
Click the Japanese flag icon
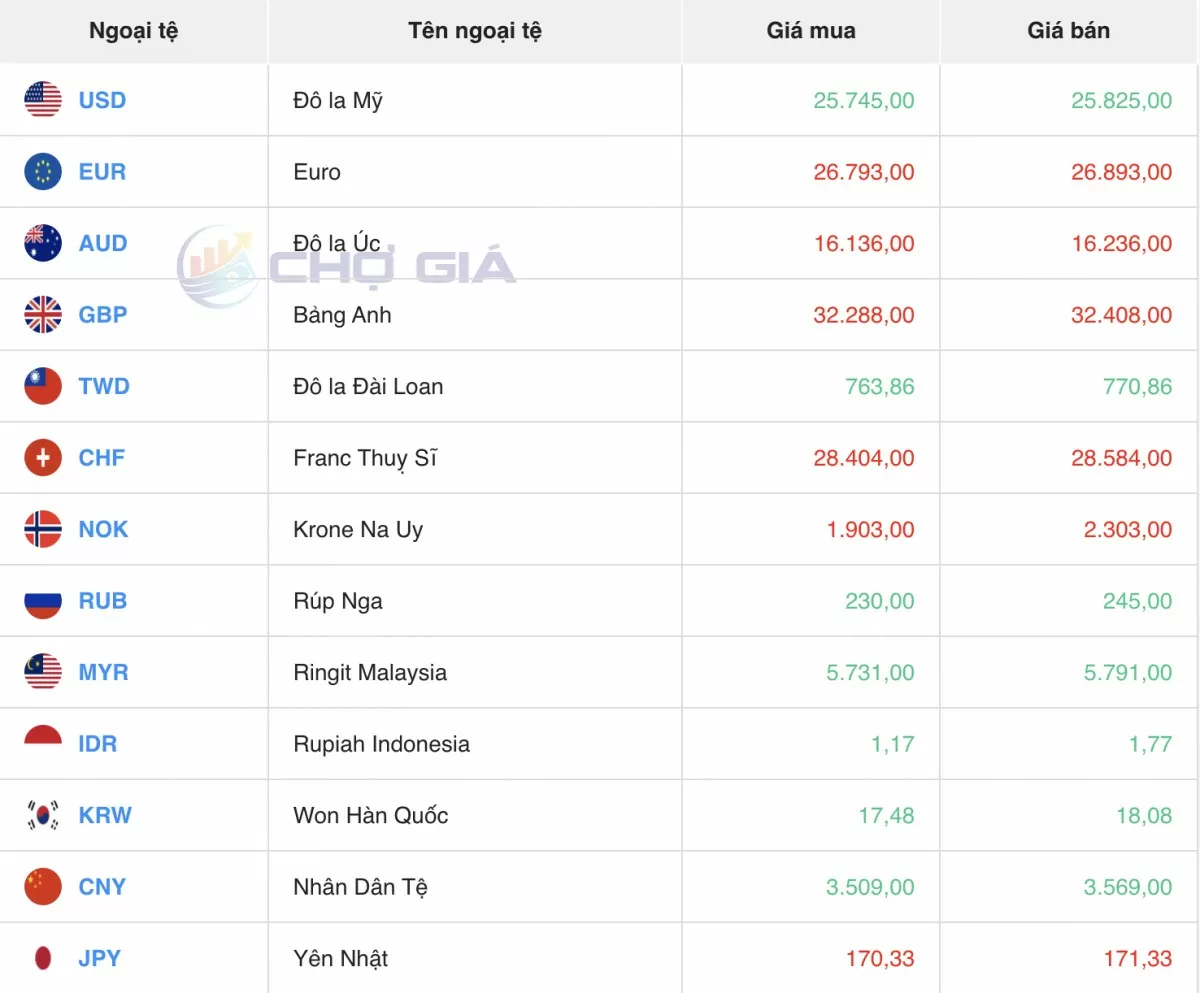click(43, 958)
